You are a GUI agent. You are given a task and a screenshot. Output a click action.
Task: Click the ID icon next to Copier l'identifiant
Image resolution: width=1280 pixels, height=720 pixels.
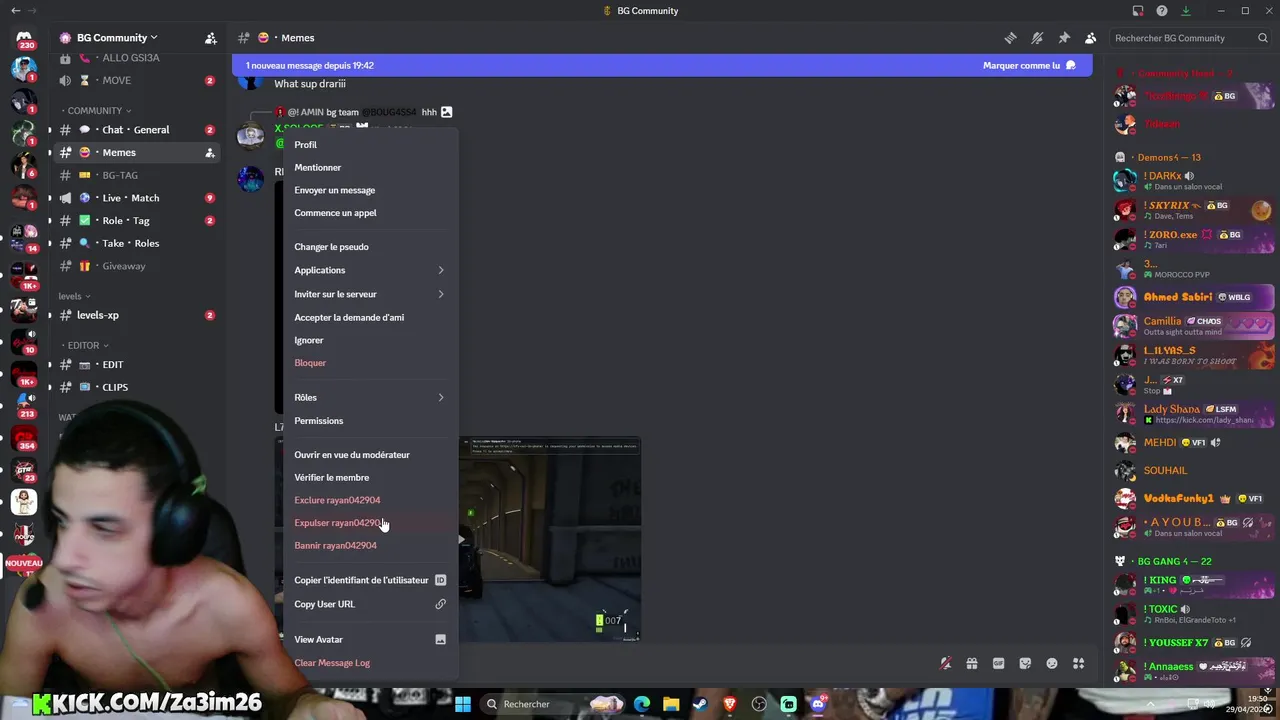(440, 580)
